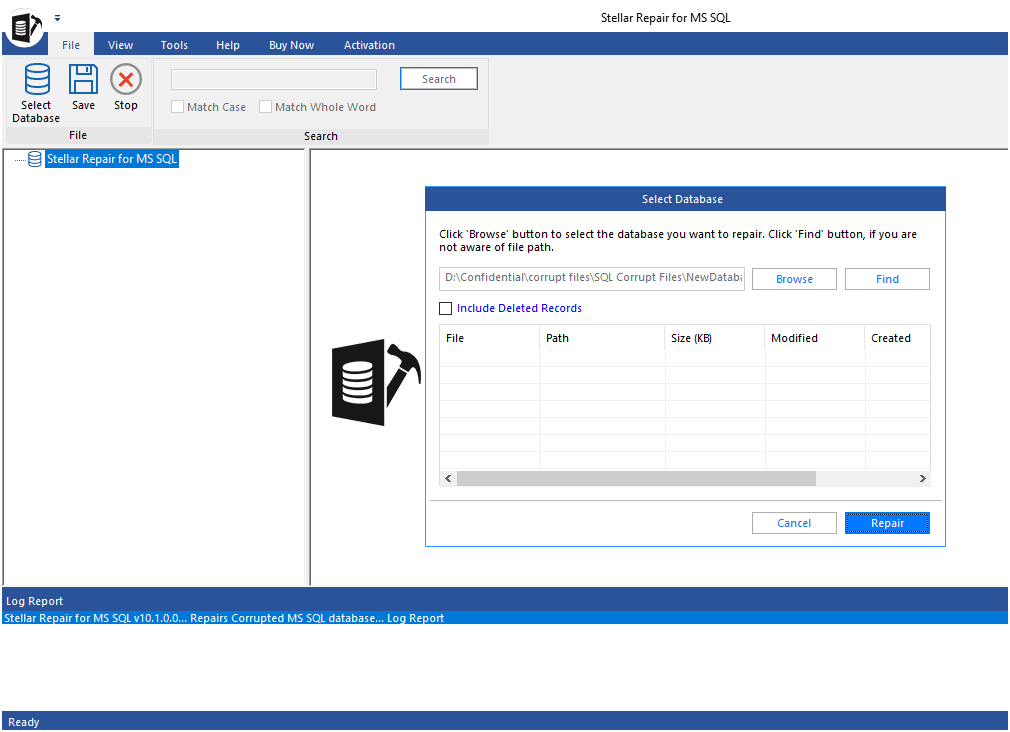
Task: Click the Search button in ribbon
Action: click(x=439, y=79)
